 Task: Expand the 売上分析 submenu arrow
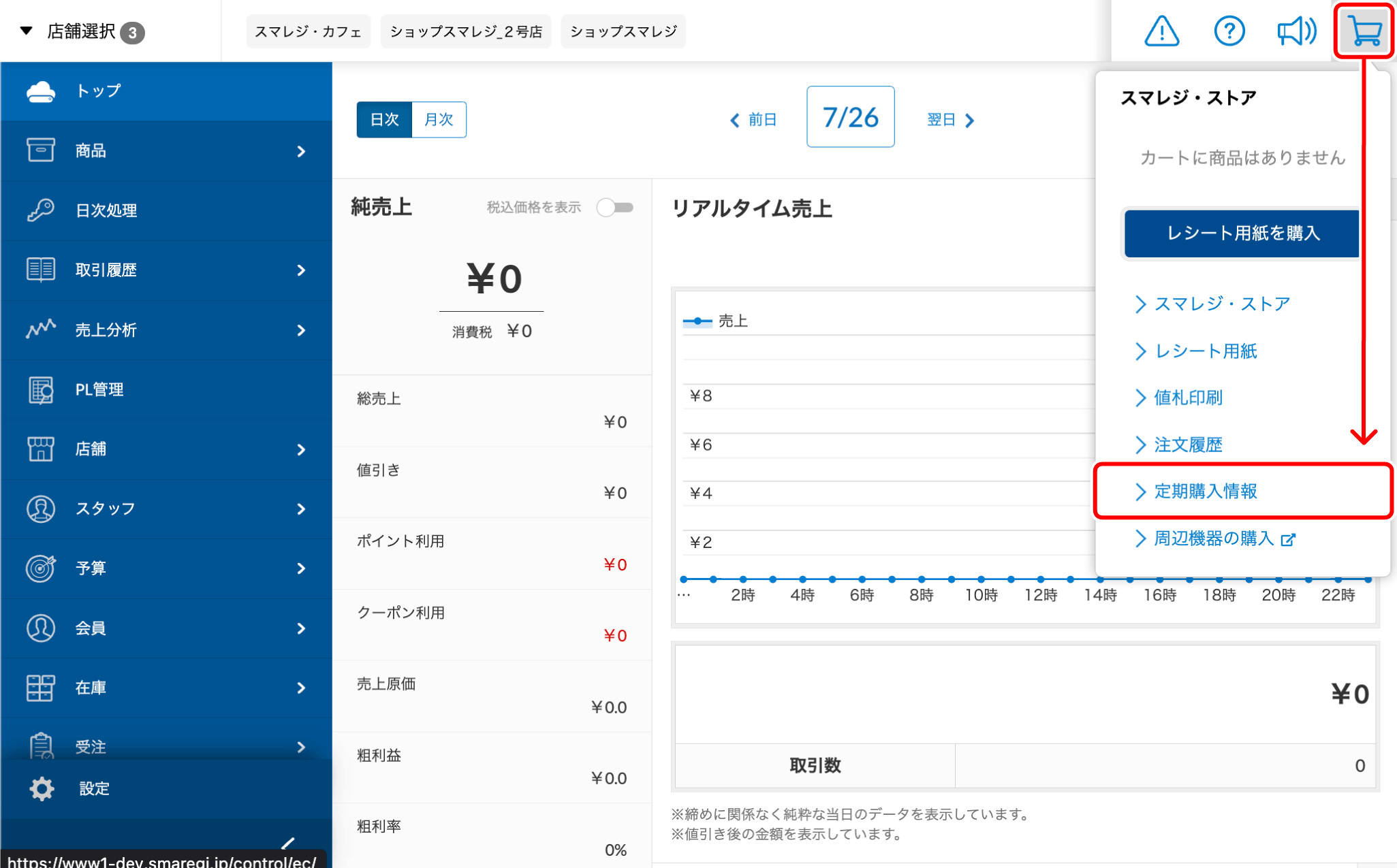(301, 330)
